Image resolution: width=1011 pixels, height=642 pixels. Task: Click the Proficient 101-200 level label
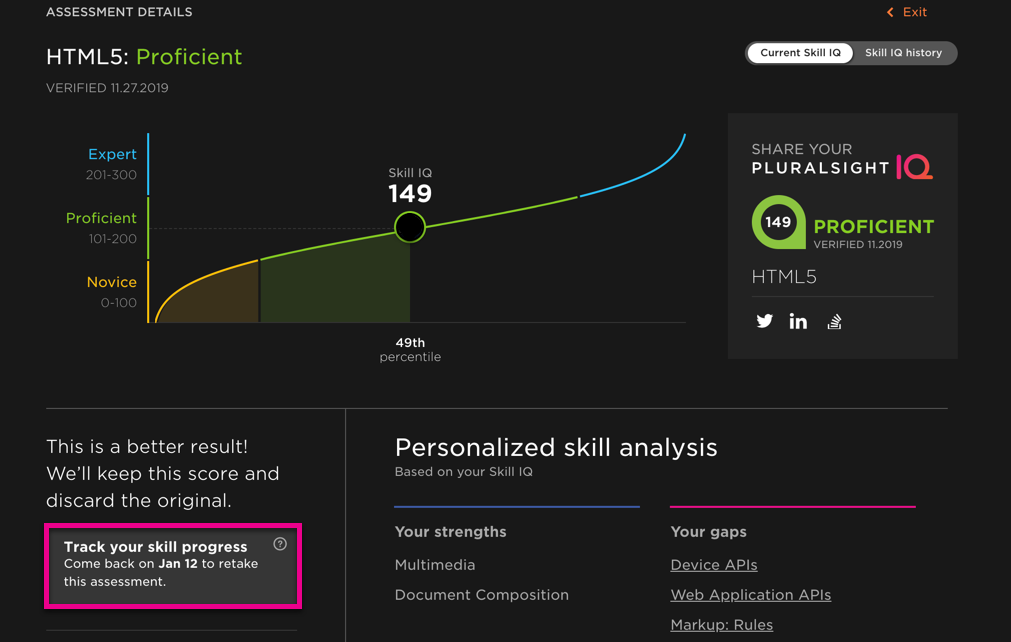click(101, 228)
